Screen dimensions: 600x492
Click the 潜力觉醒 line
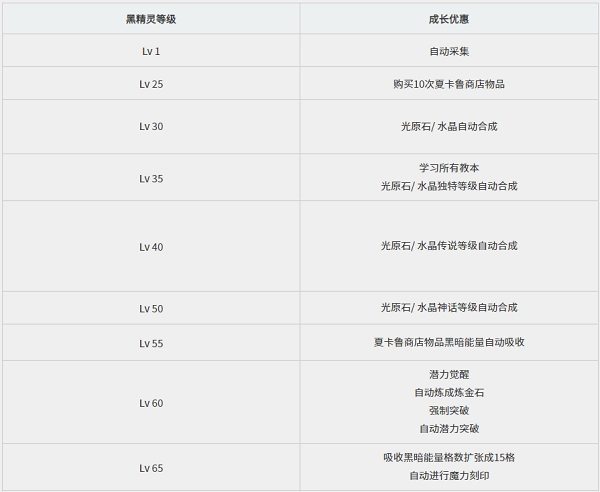click(449, 374)
